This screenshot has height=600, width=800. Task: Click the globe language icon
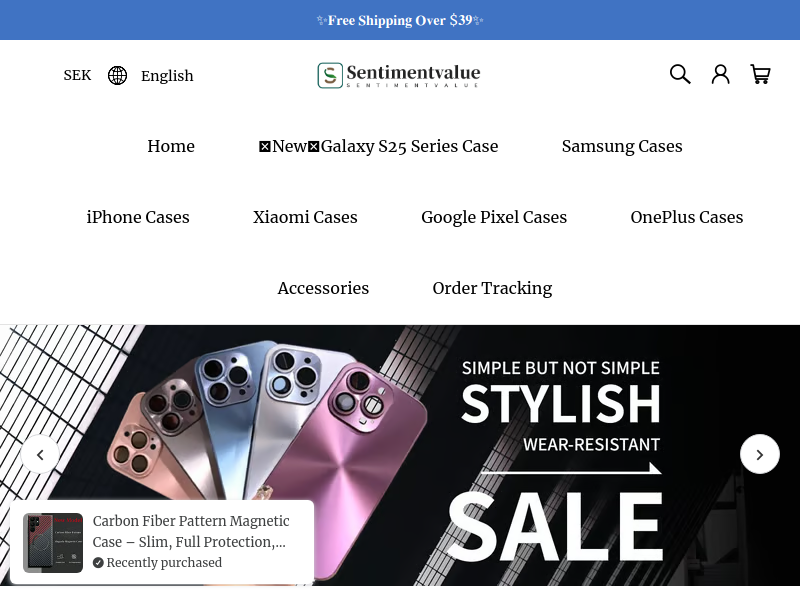click(x=117, y=76)
